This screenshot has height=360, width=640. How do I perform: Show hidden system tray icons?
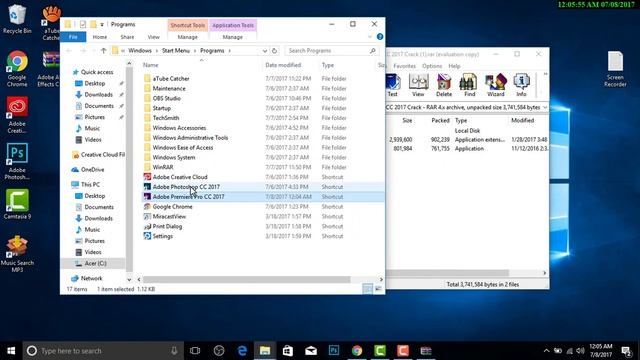(x=546, y=351)
